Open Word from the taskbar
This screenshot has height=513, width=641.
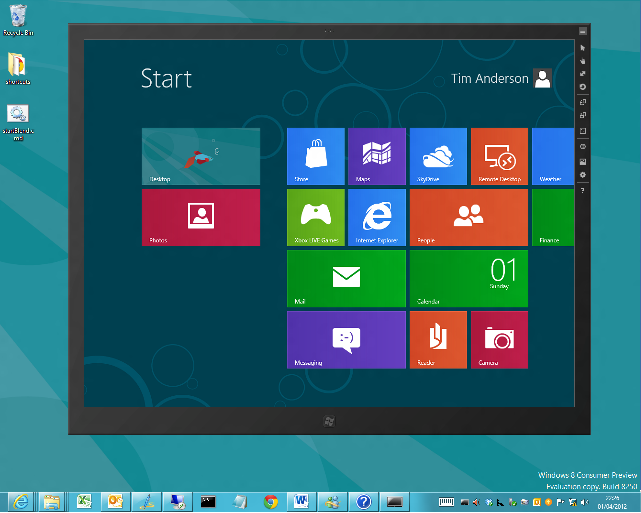(x=301, y=502)
